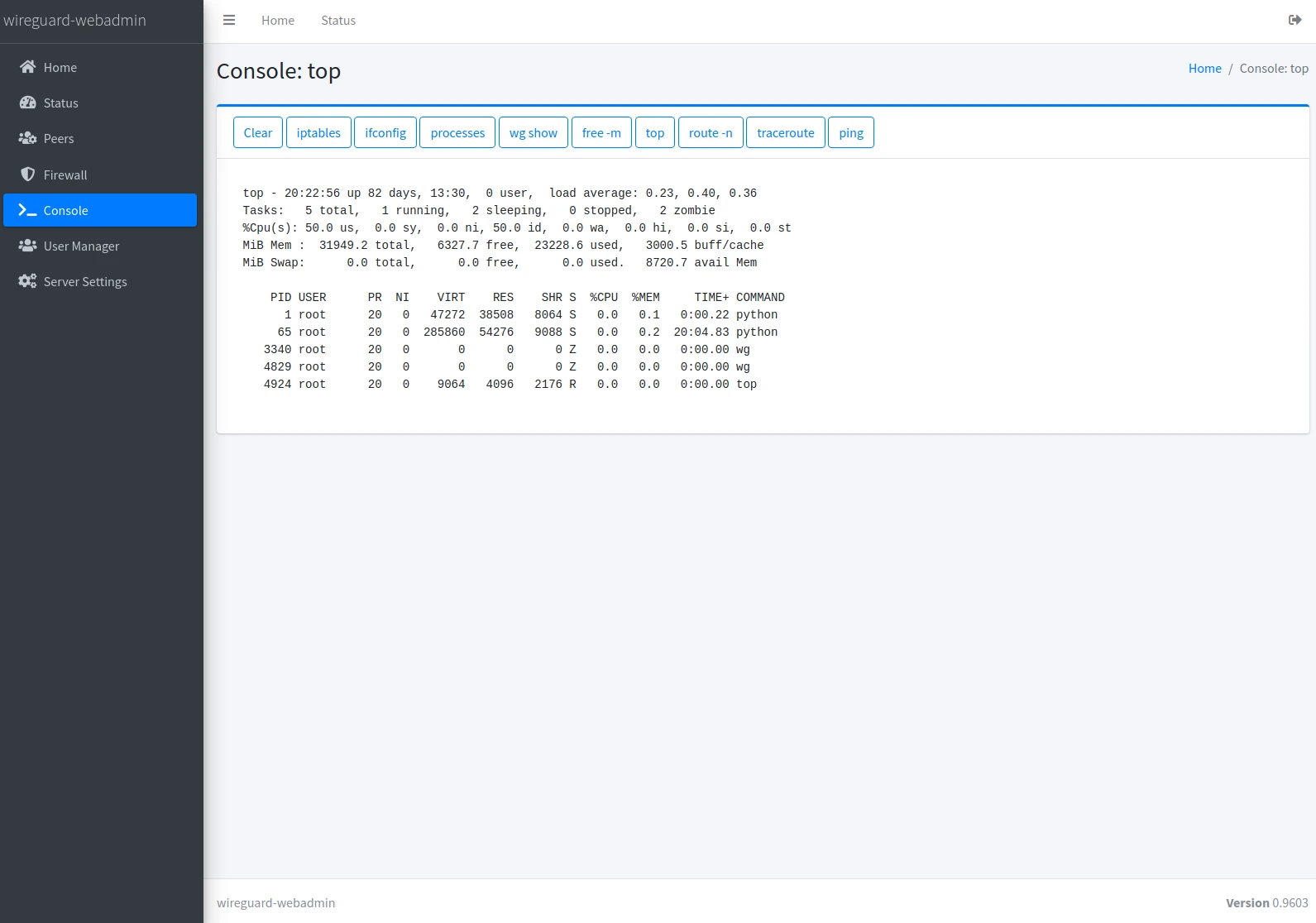Screen dimensions: 1316x923
Task: Open Server Settings label in sidebar
Action: [x=85, y=282]
